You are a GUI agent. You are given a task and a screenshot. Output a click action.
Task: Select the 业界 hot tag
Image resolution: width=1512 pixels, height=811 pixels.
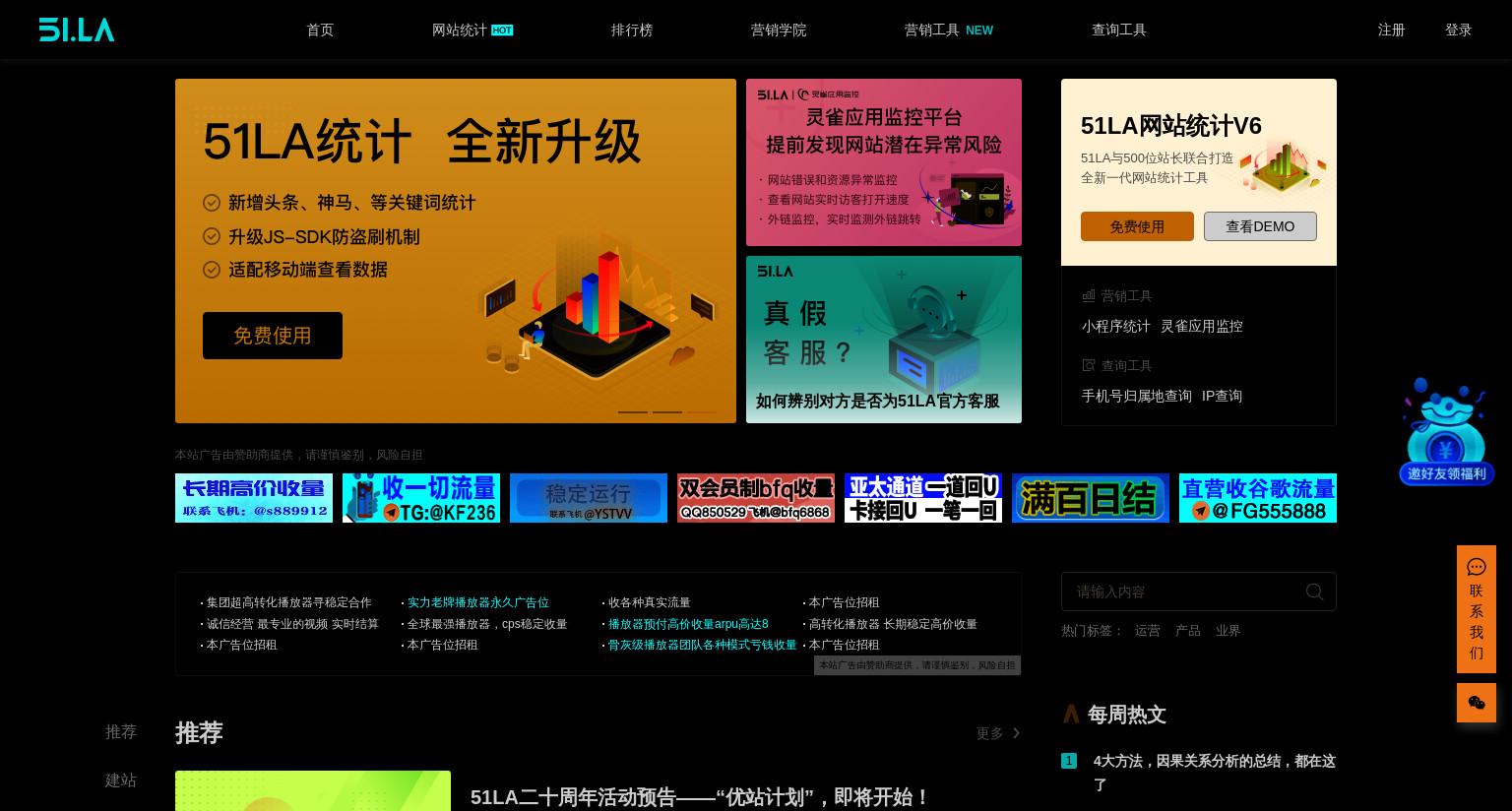click(1228, 630)
